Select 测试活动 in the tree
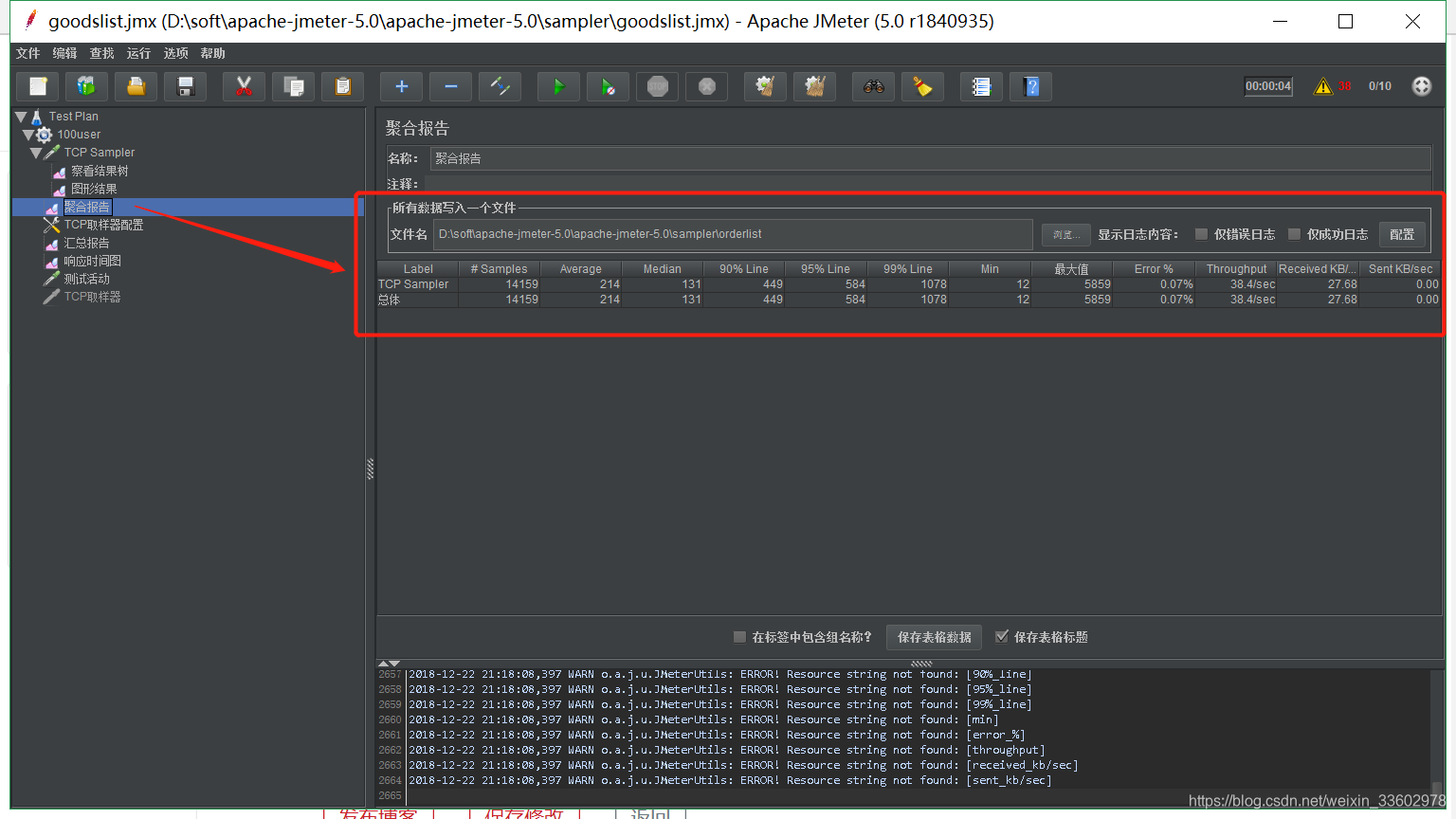 pos(86,279)
